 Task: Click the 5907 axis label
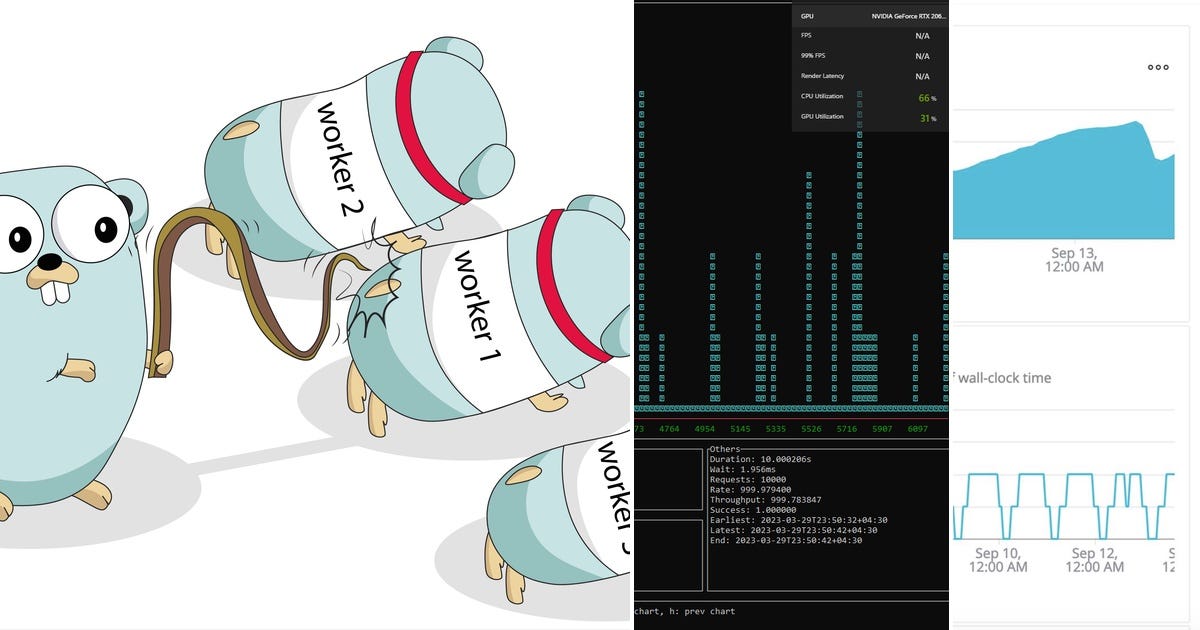(x=882, y=429)
